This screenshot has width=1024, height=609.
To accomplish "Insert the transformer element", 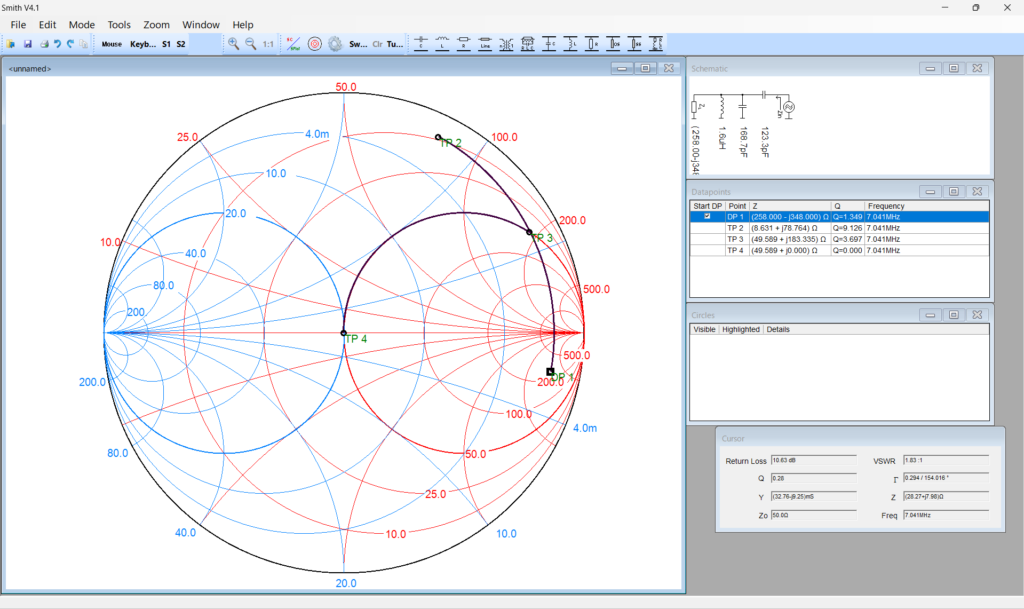I will [507, 44].
